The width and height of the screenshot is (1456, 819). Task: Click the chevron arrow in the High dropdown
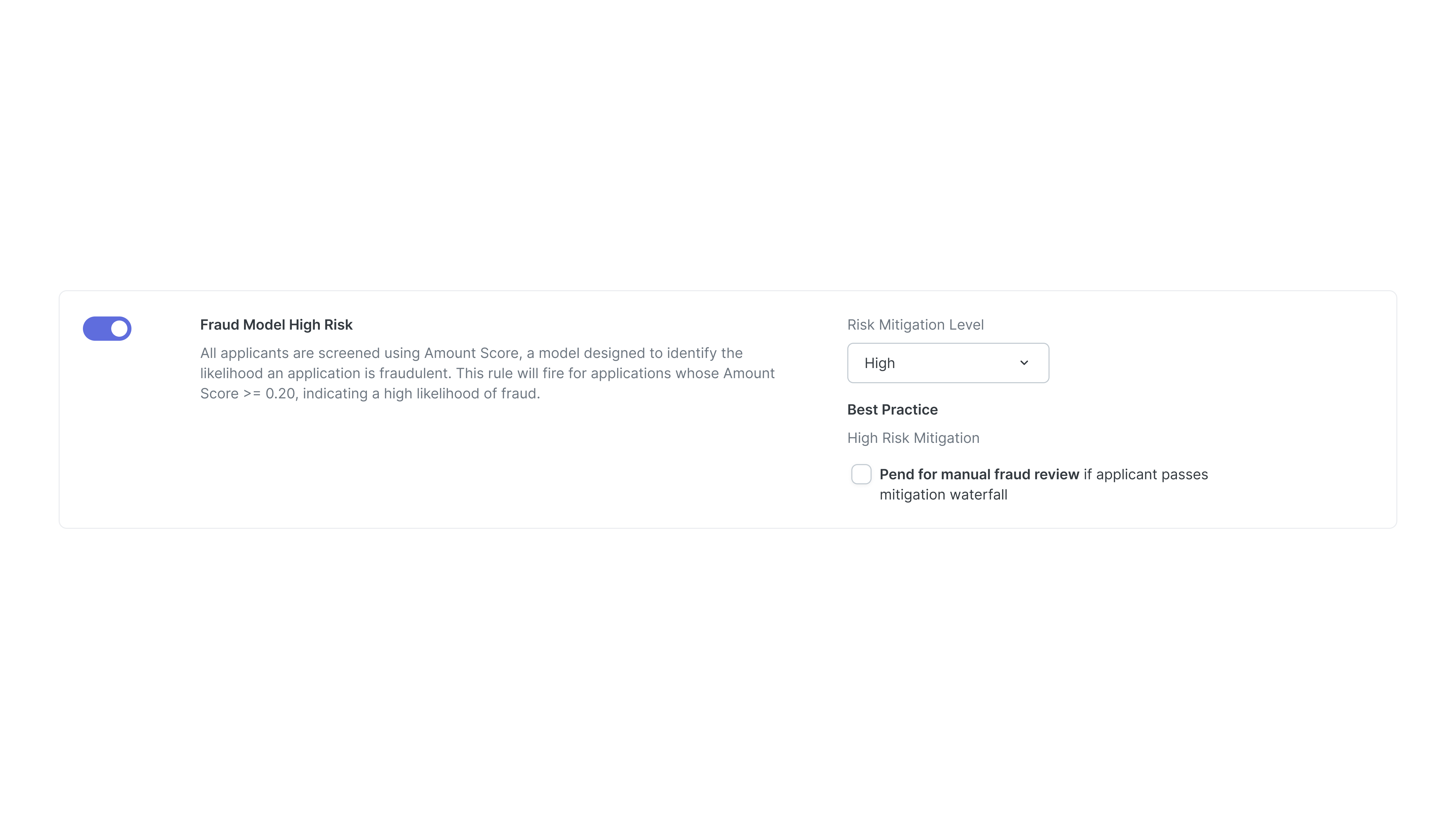pos(1024,363)
